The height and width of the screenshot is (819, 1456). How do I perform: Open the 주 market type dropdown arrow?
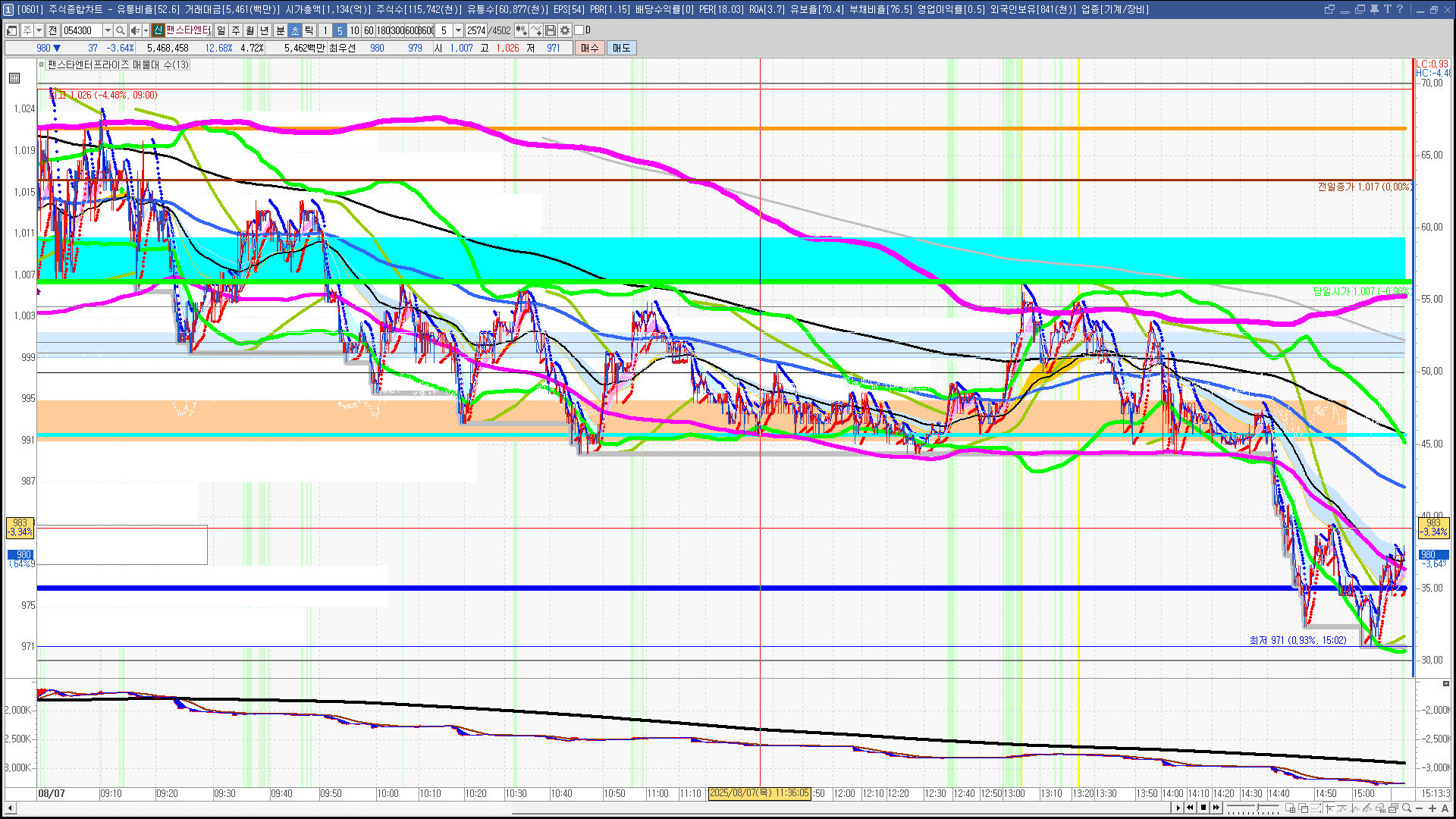coord(39,30)
